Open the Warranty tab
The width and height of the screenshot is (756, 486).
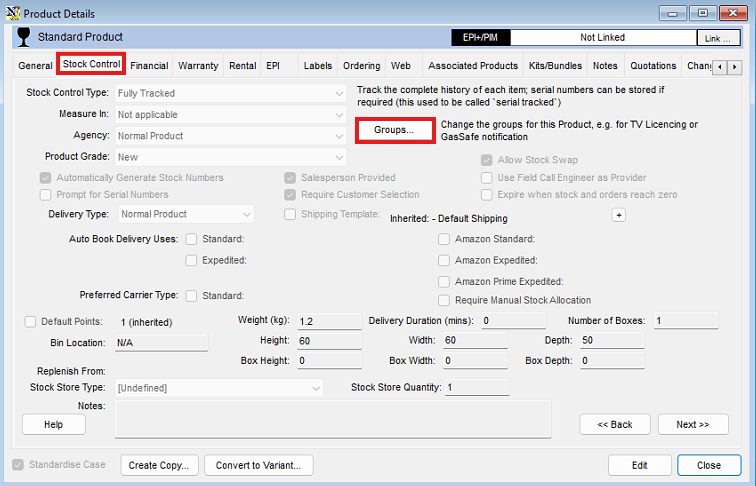[198, 66]
